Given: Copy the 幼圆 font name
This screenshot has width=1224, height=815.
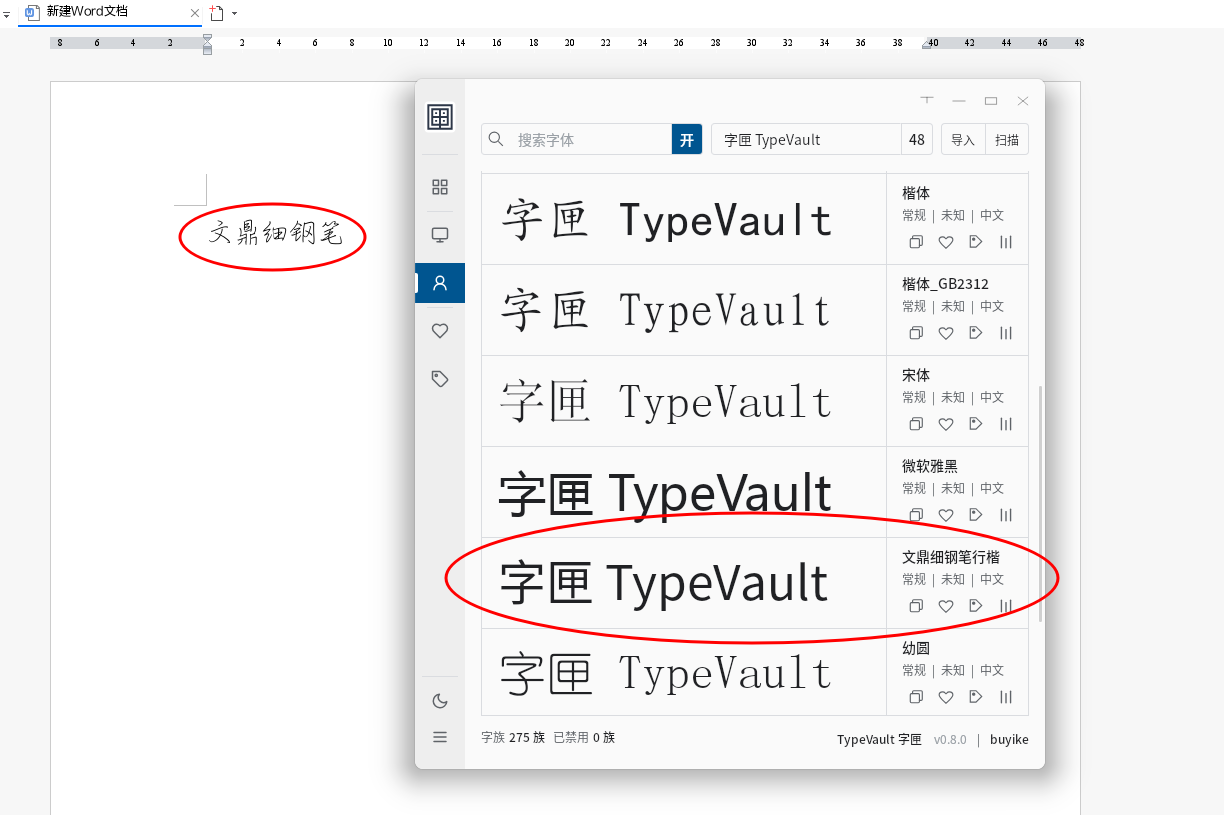Looking at the screenshot, I should [x=915, y=697].
